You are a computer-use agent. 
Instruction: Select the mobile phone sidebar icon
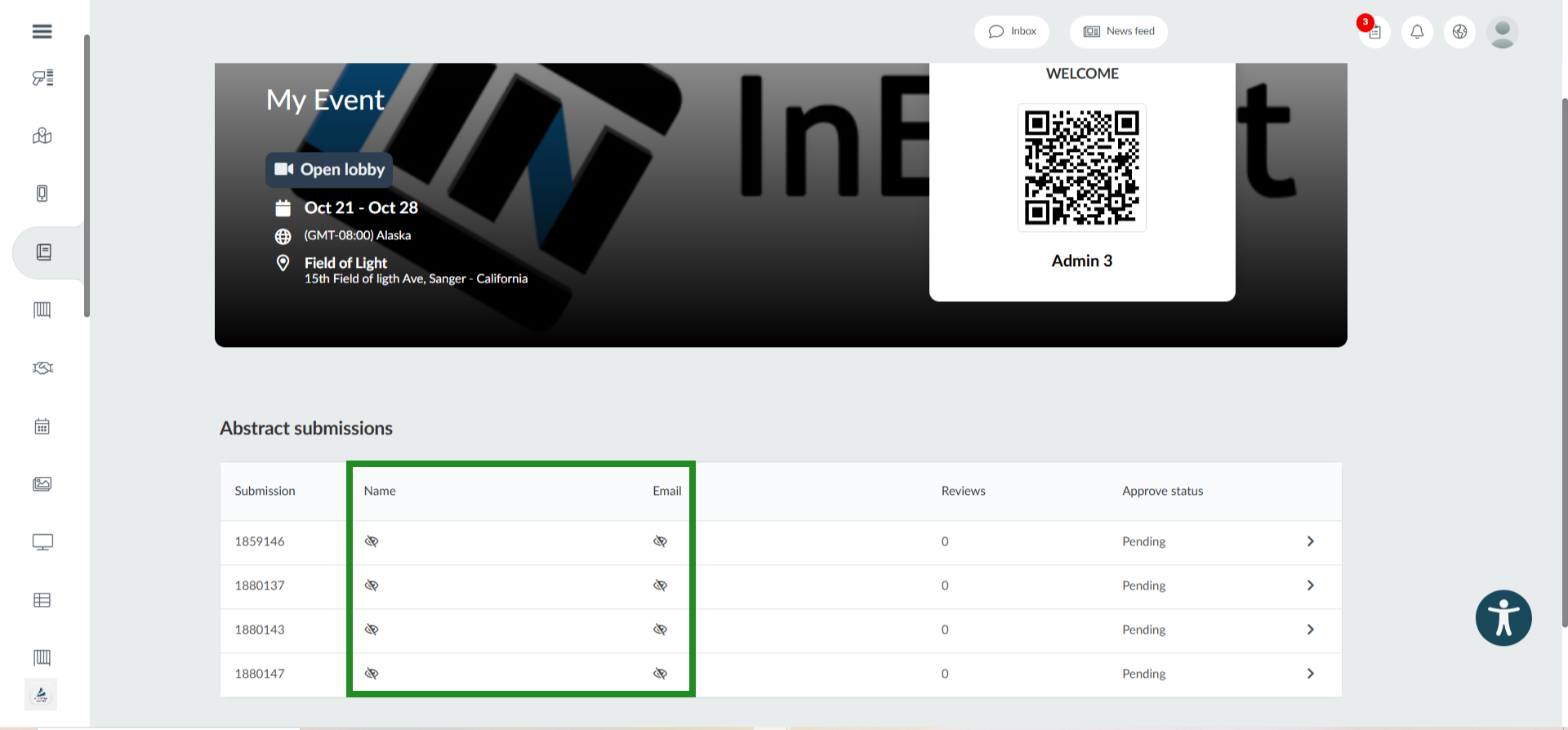[x=42, y=194]
